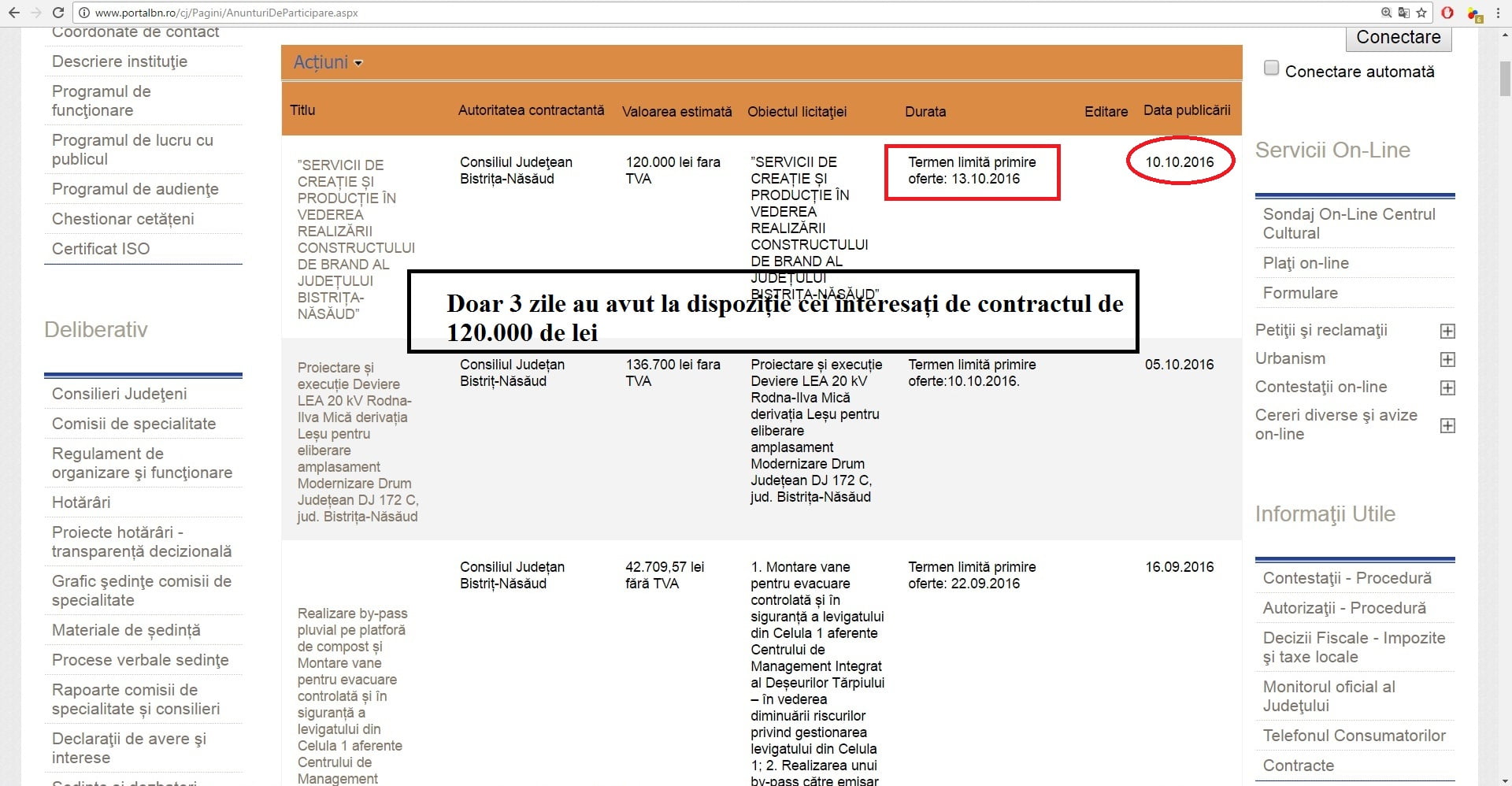View site information icon in address bar
1512x786 pixels.
(x=83, y=13)
